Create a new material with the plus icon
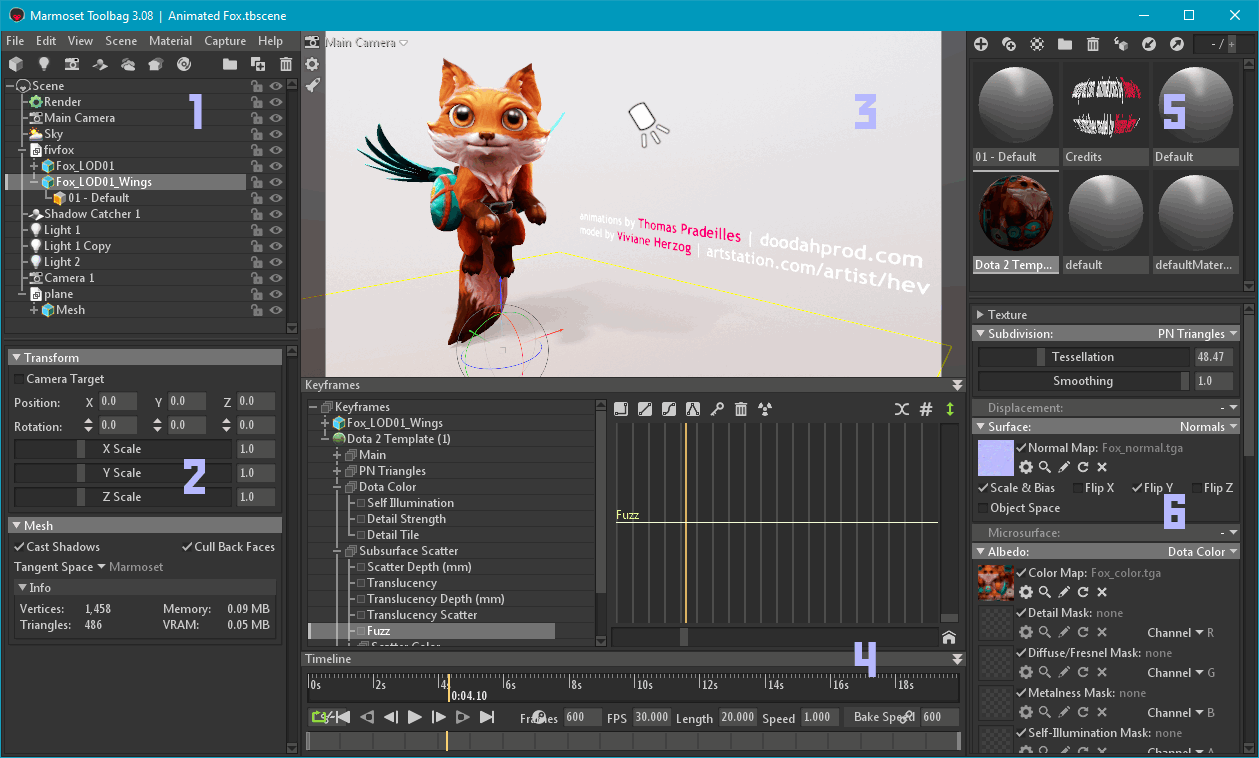 coord(980,44)
